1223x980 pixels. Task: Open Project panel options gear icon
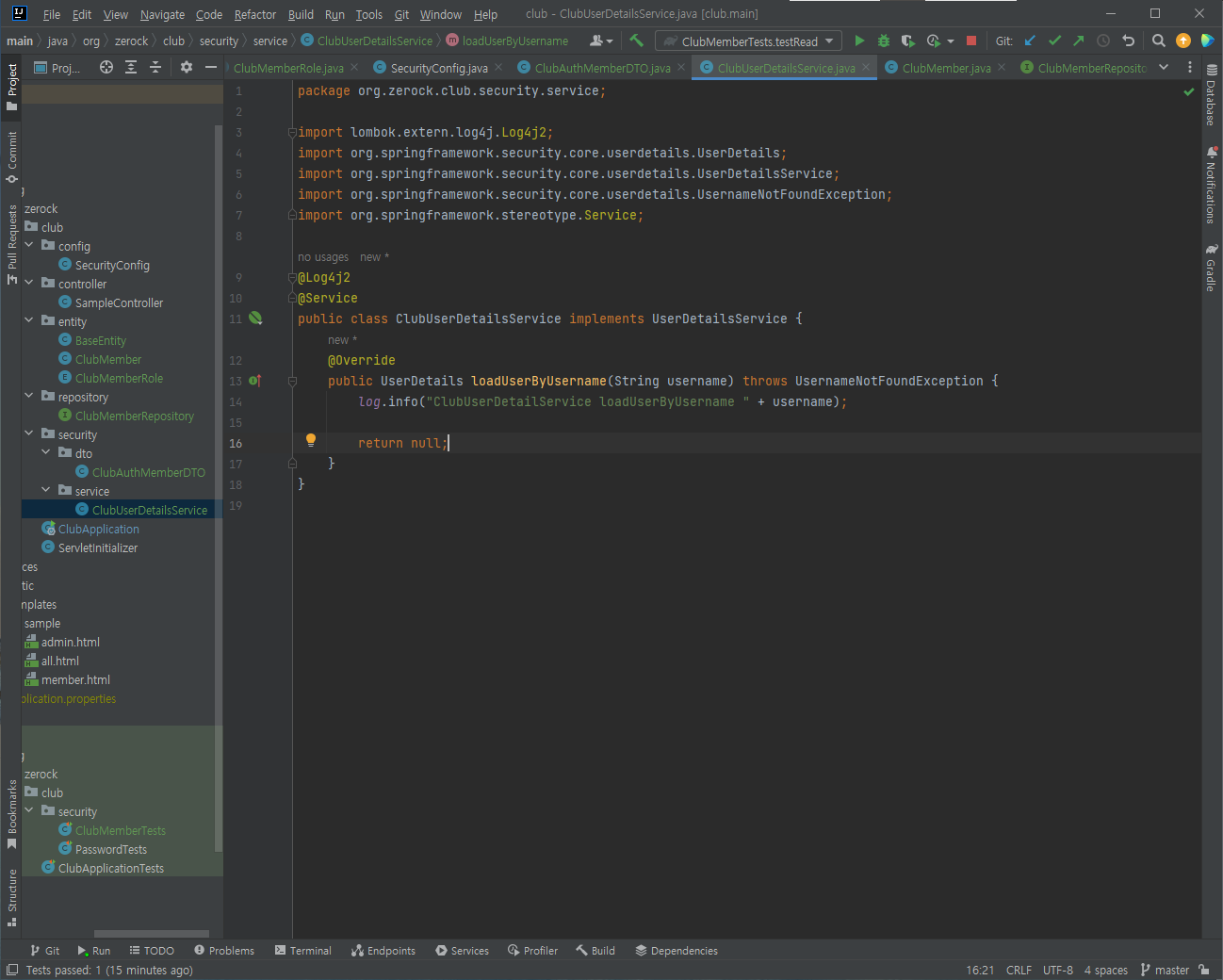[x=187, y=67]
